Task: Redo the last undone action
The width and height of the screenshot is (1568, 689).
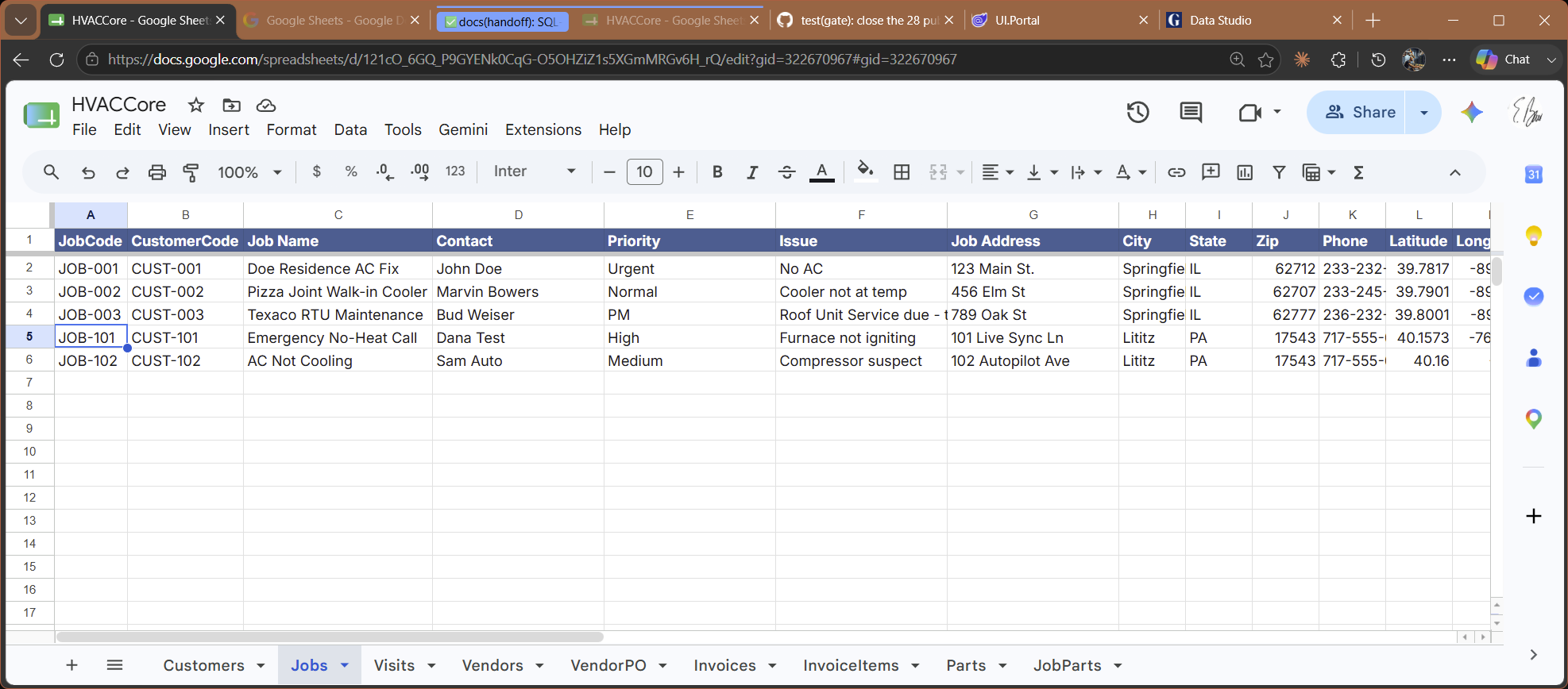Action: 122,172
